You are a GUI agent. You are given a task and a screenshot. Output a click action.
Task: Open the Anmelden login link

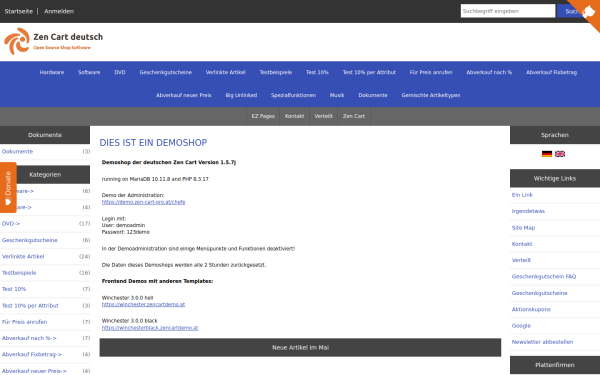(x=59, y=11)
